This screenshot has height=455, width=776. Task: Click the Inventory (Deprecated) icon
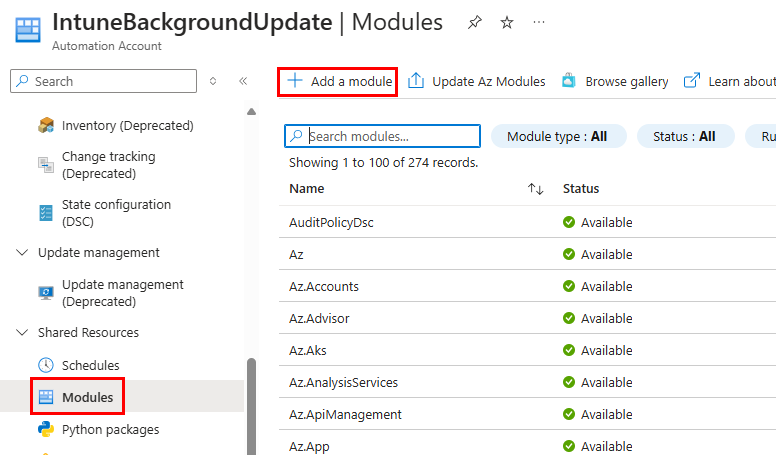click(x=46, y=126)
